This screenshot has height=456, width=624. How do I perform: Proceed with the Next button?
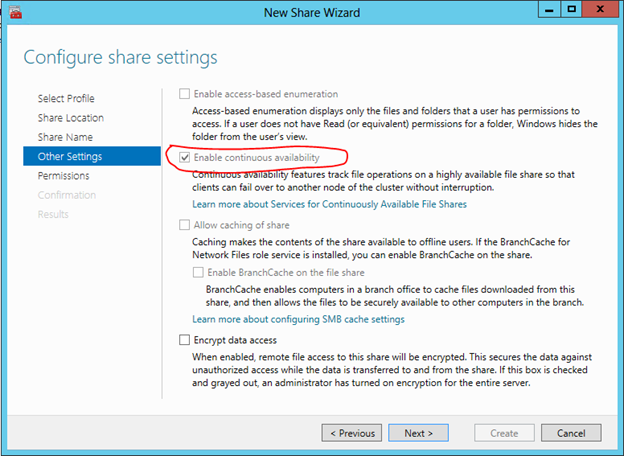[418, 433]
